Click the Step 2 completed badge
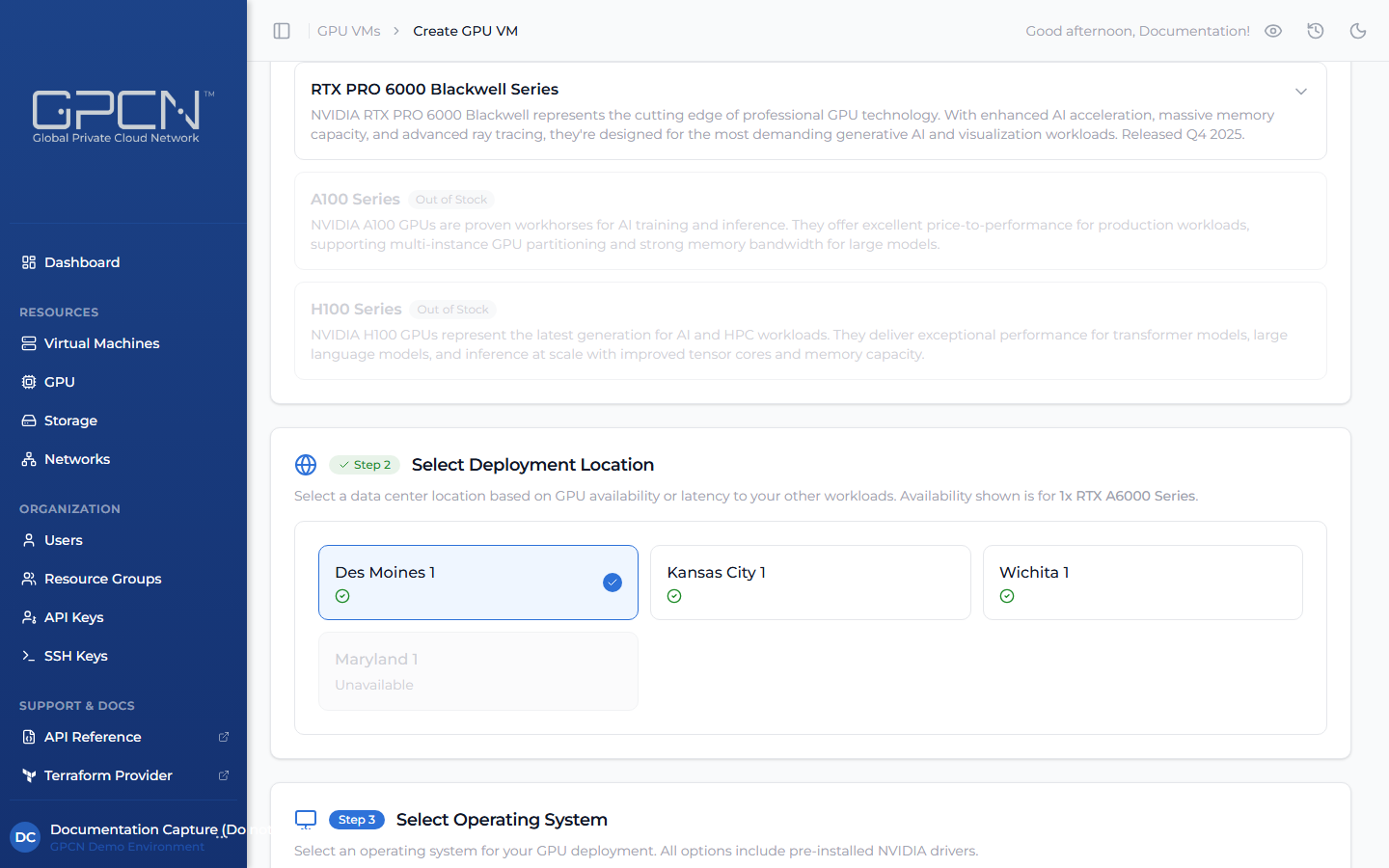 point(365,465)
